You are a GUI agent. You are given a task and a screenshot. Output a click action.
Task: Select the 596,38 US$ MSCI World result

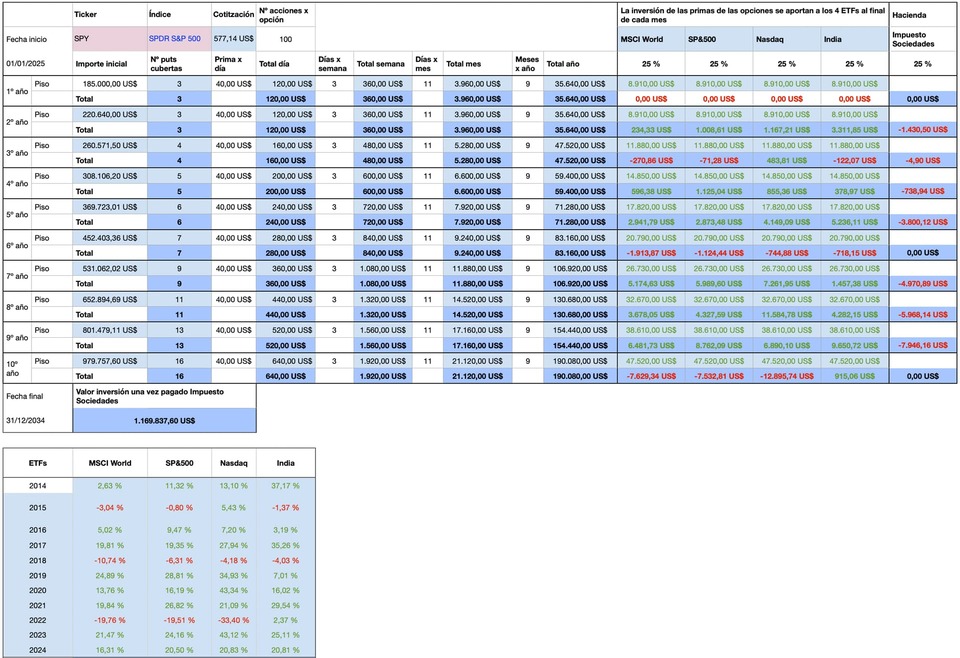[651, 191]
